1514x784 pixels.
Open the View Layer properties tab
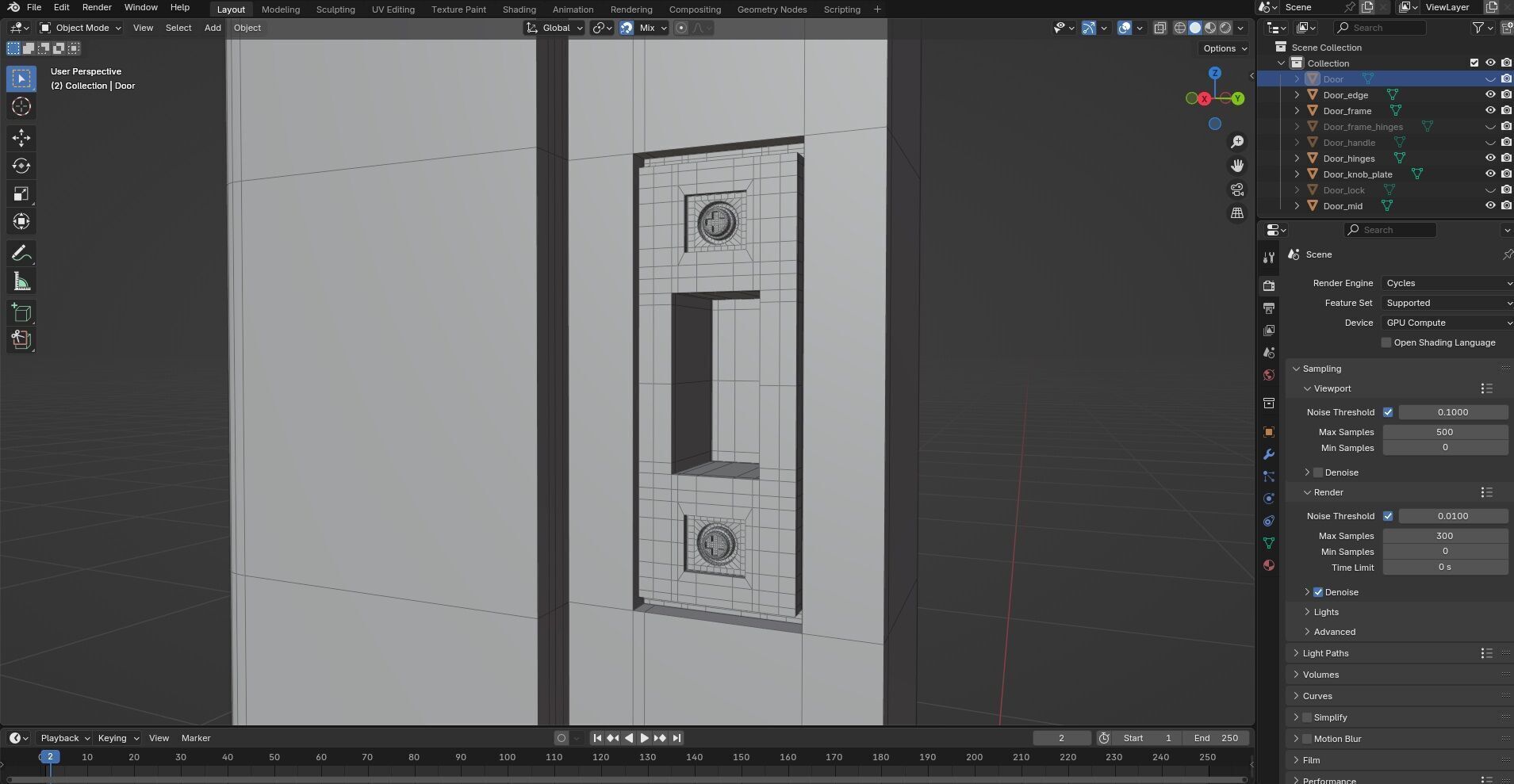coord(1269,330)
